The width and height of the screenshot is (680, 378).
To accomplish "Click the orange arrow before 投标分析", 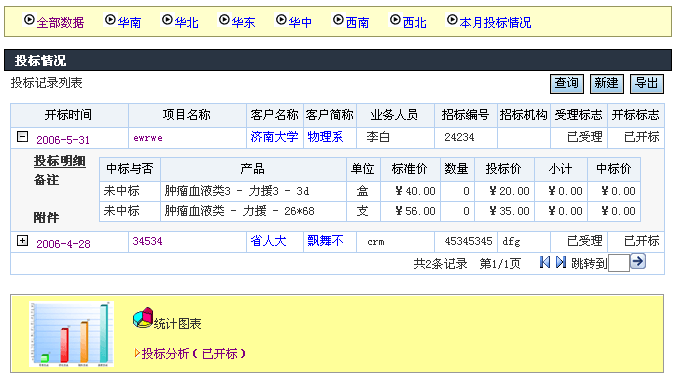I will click(137, 353).
